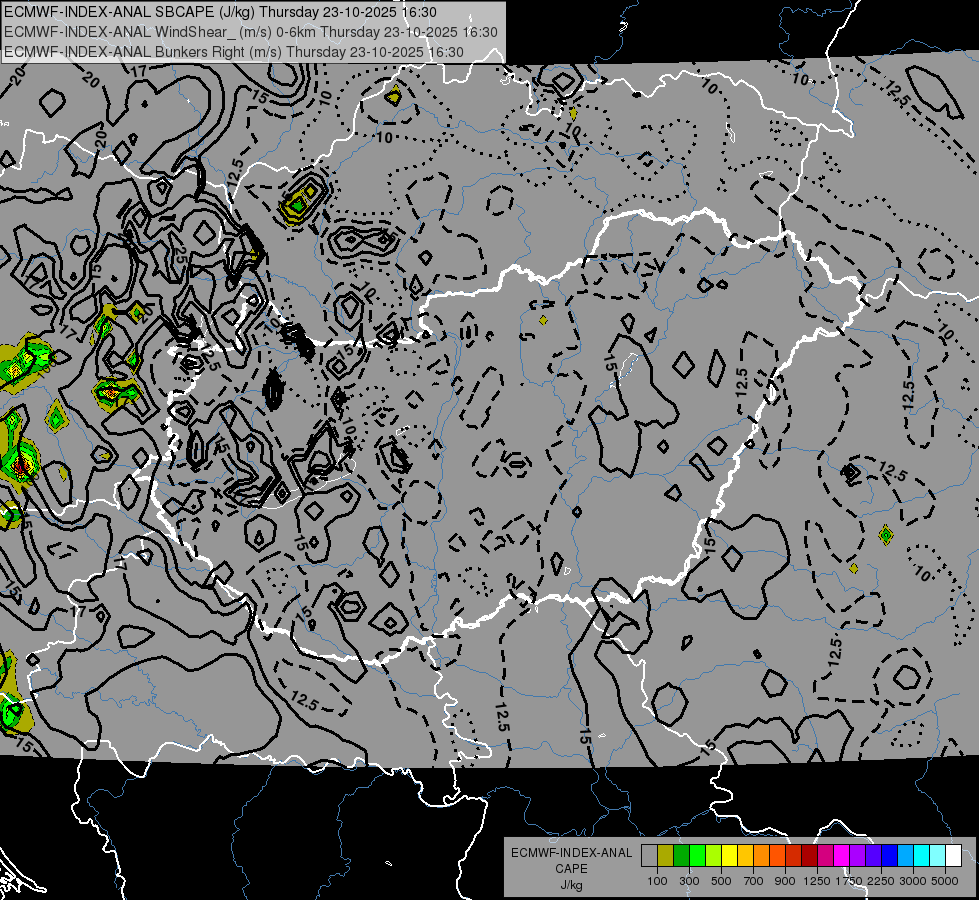Click the legend value 100
This screenshot has height=900, width=979.
pyautogui.click(x=657, y=881)
